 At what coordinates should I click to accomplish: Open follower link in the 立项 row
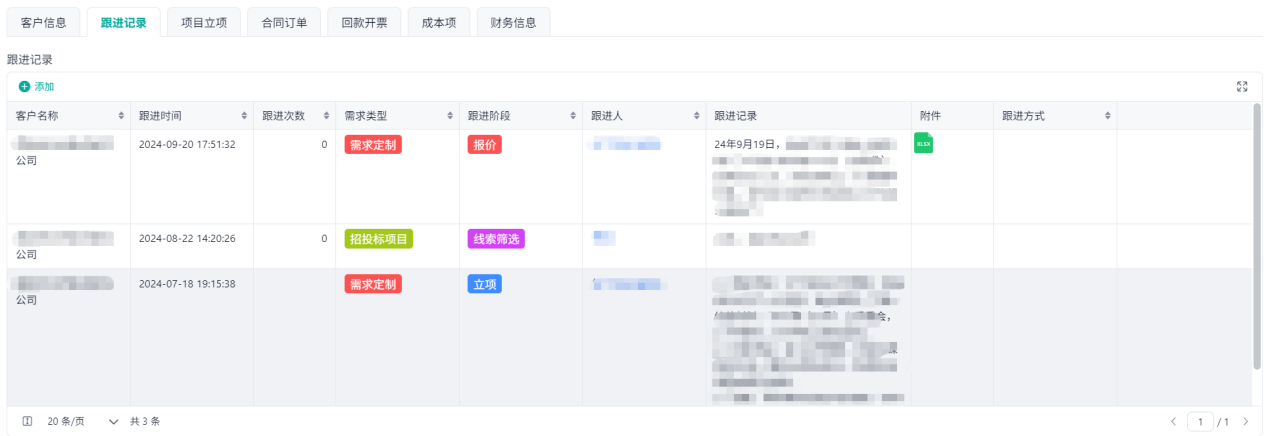point(630,285)
